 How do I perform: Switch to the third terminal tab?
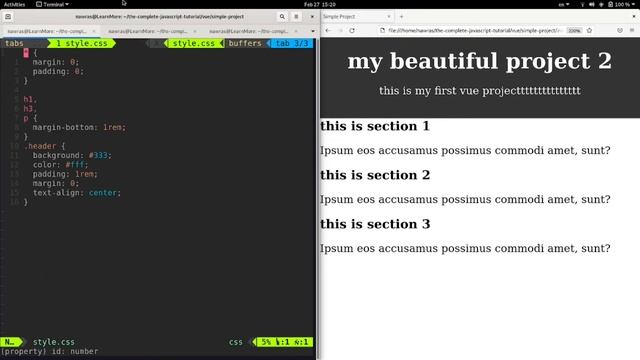coord(252,31)
